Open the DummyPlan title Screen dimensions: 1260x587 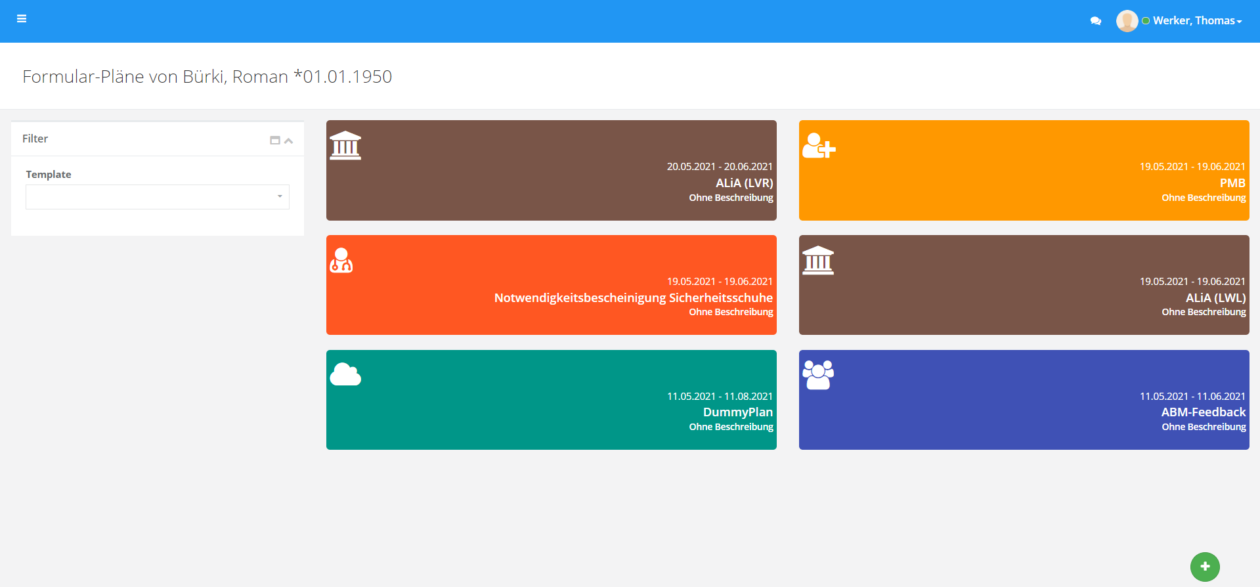click(737, 412)
